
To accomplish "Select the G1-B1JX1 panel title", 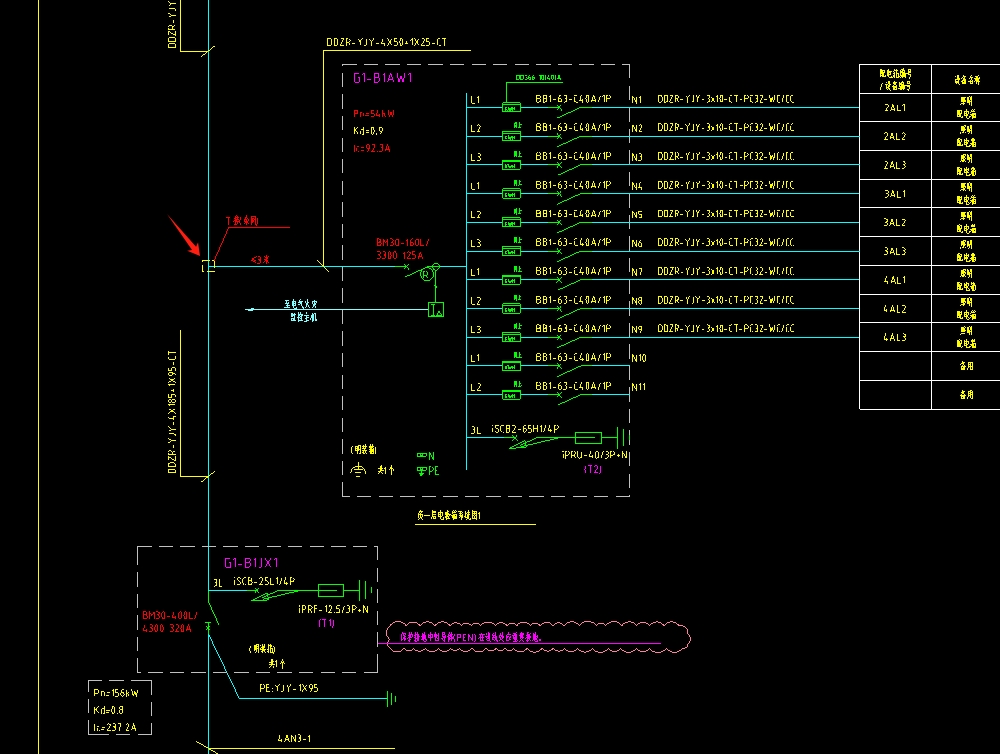I will (251, 563).
